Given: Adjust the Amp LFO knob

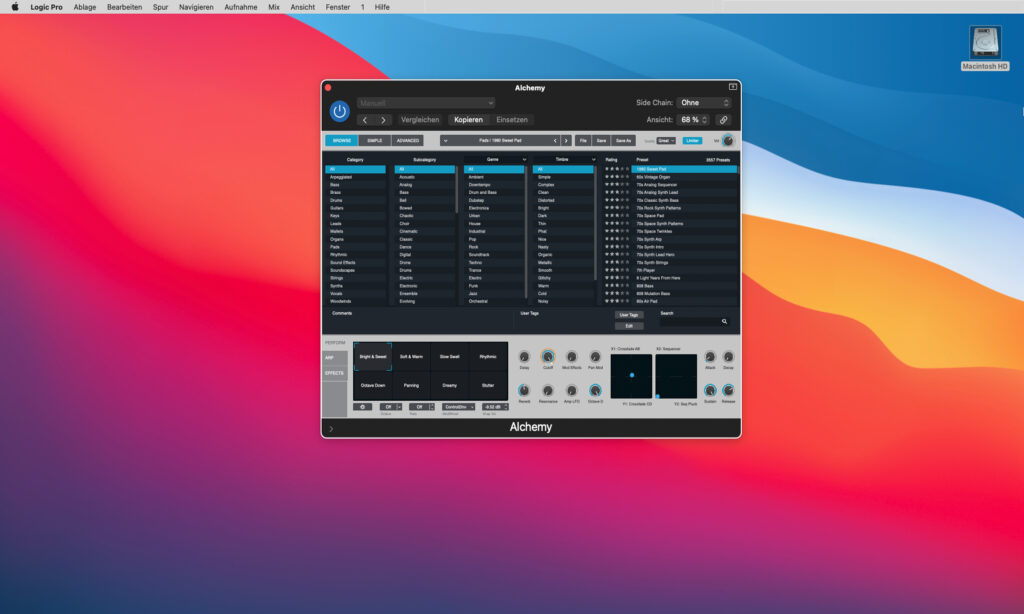Looking at the screenshot, I should 571,391.
